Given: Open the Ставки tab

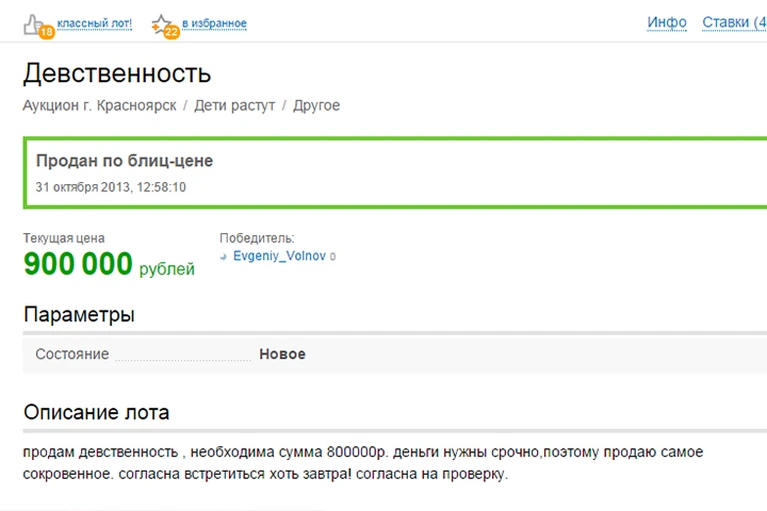Looking at the screenshot, I should click(734, 22).
